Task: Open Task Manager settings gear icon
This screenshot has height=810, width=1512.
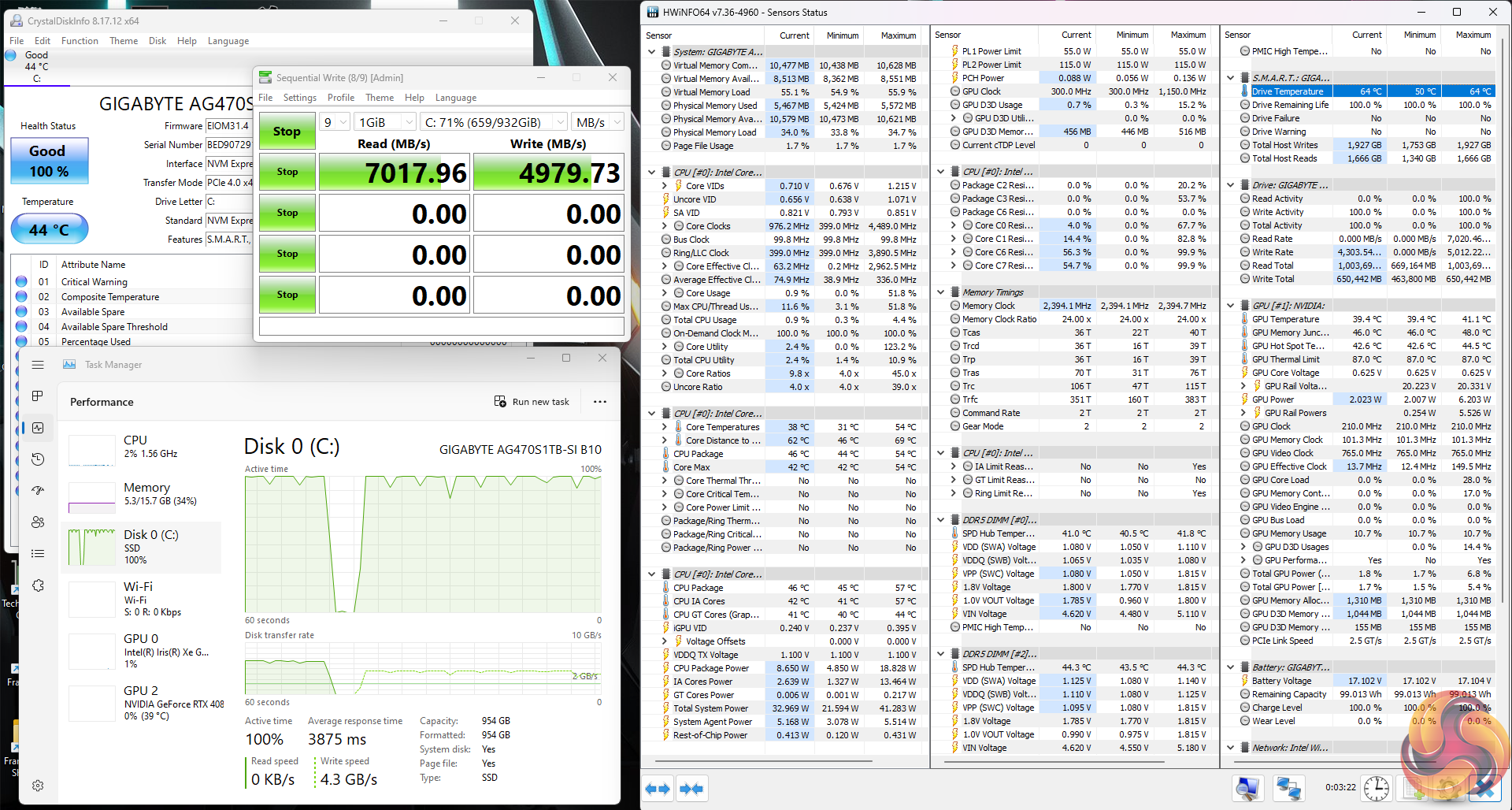Action: [x=37, y=786]
